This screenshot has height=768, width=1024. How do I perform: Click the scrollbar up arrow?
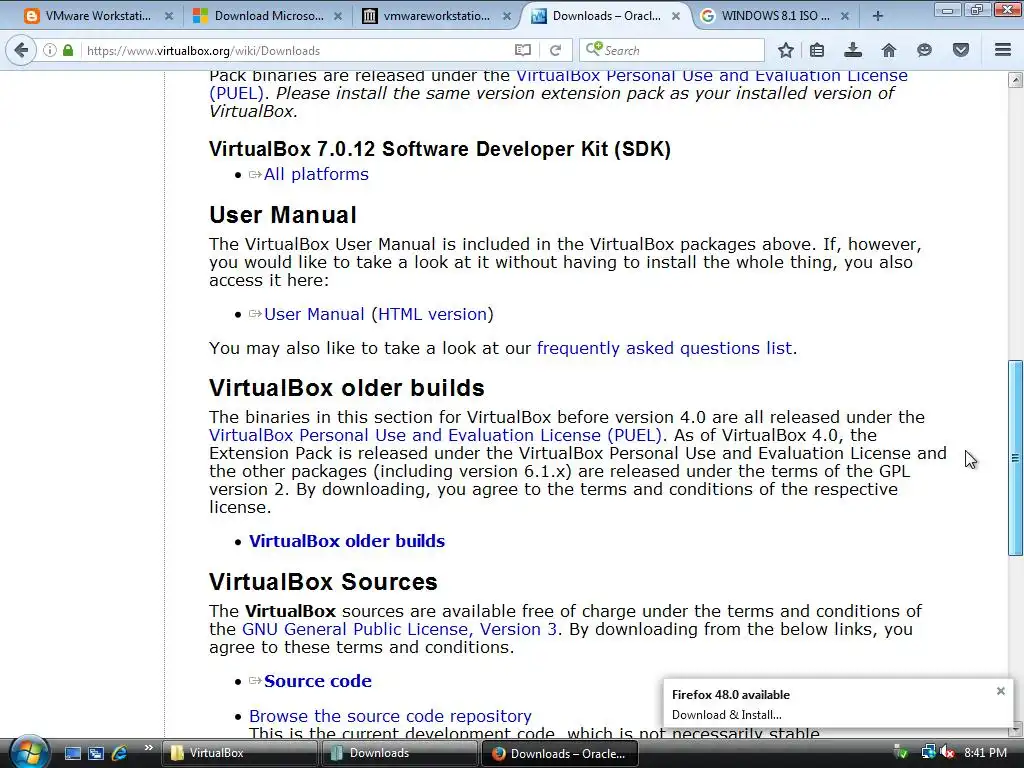pyautogui.click(x=1015, y=80)
